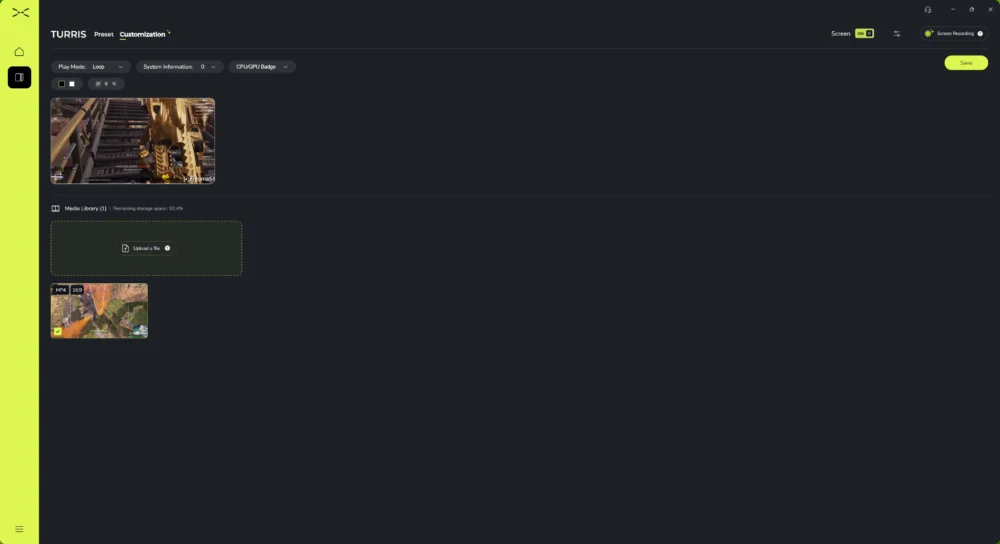Expand the CPU/GPU Badge dropdown
This screenshot has height=544, width=1000.
(x=262, y=67)
